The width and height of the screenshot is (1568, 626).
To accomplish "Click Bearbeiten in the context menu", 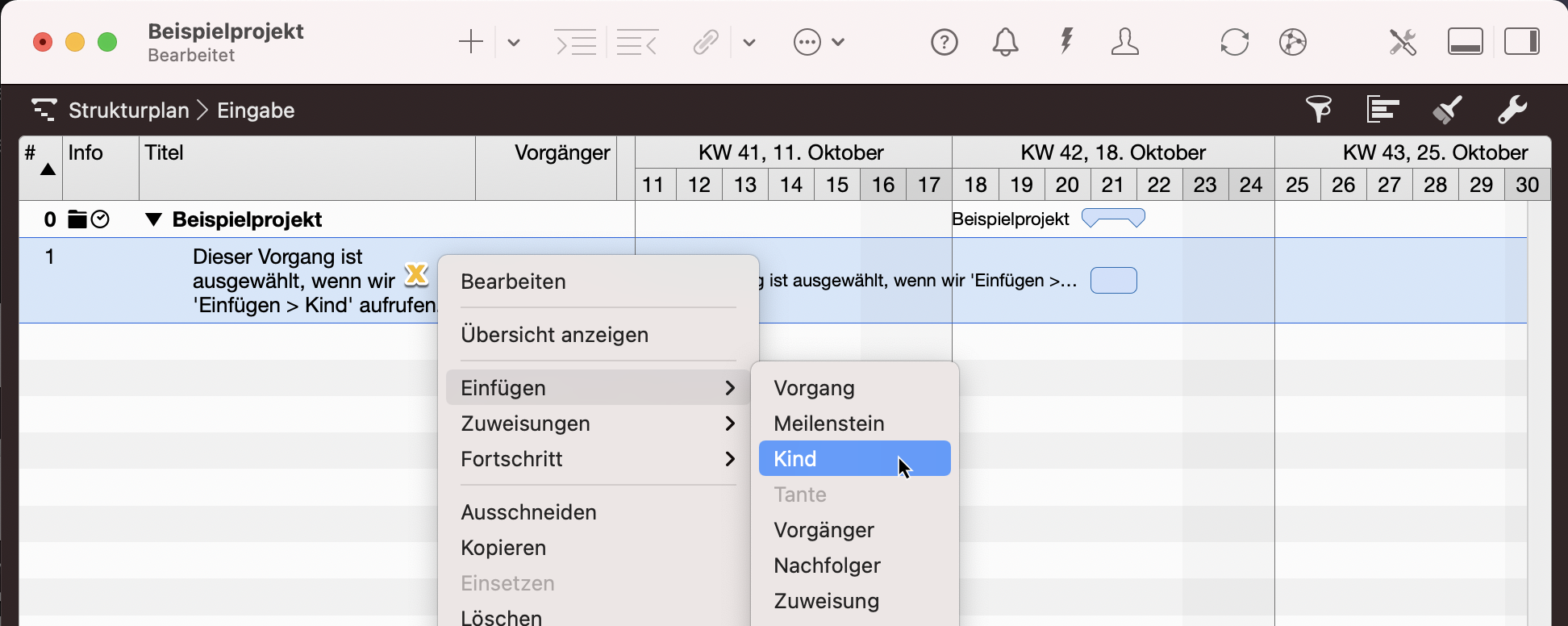I will [x=513, y=282].
